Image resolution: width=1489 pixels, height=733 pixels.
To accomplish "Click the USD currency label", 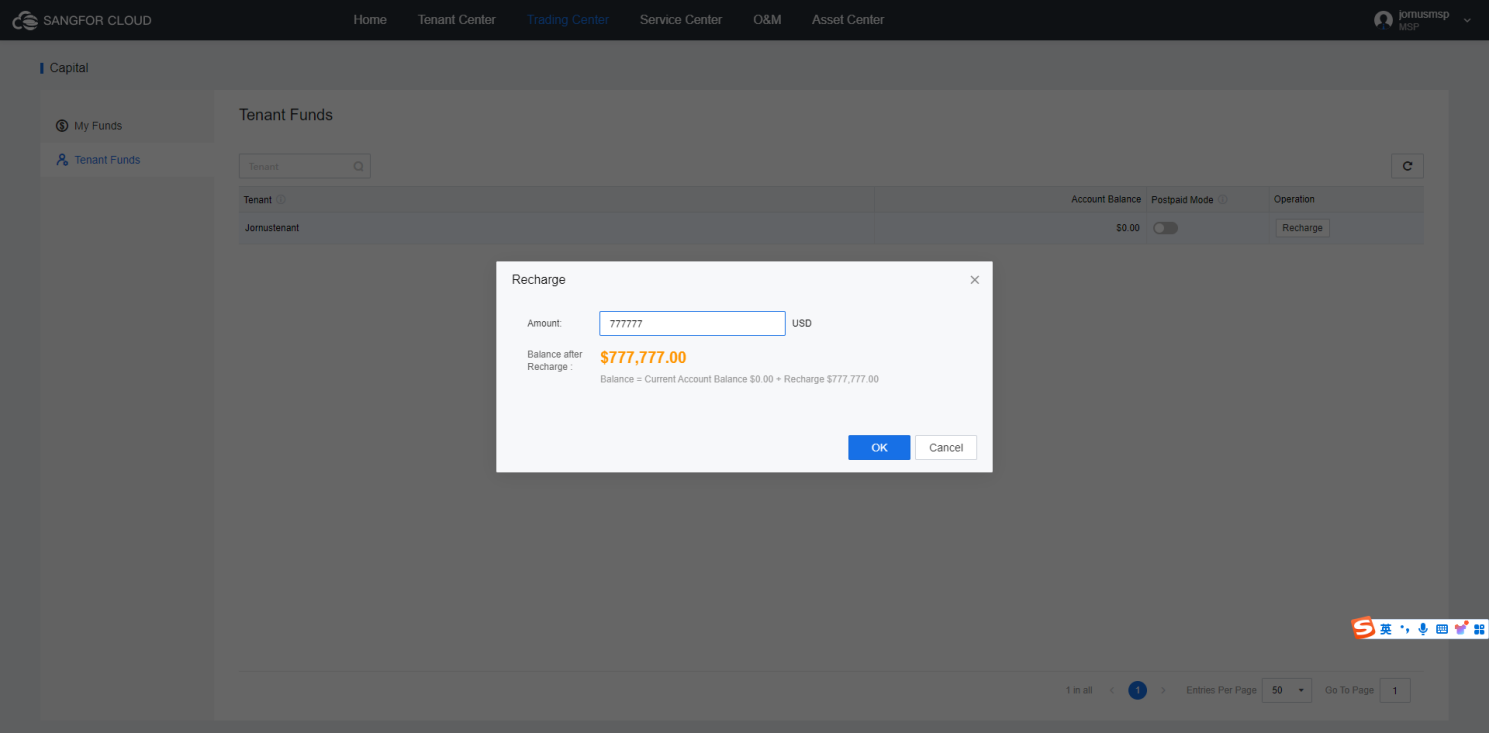I will [802, 324].
